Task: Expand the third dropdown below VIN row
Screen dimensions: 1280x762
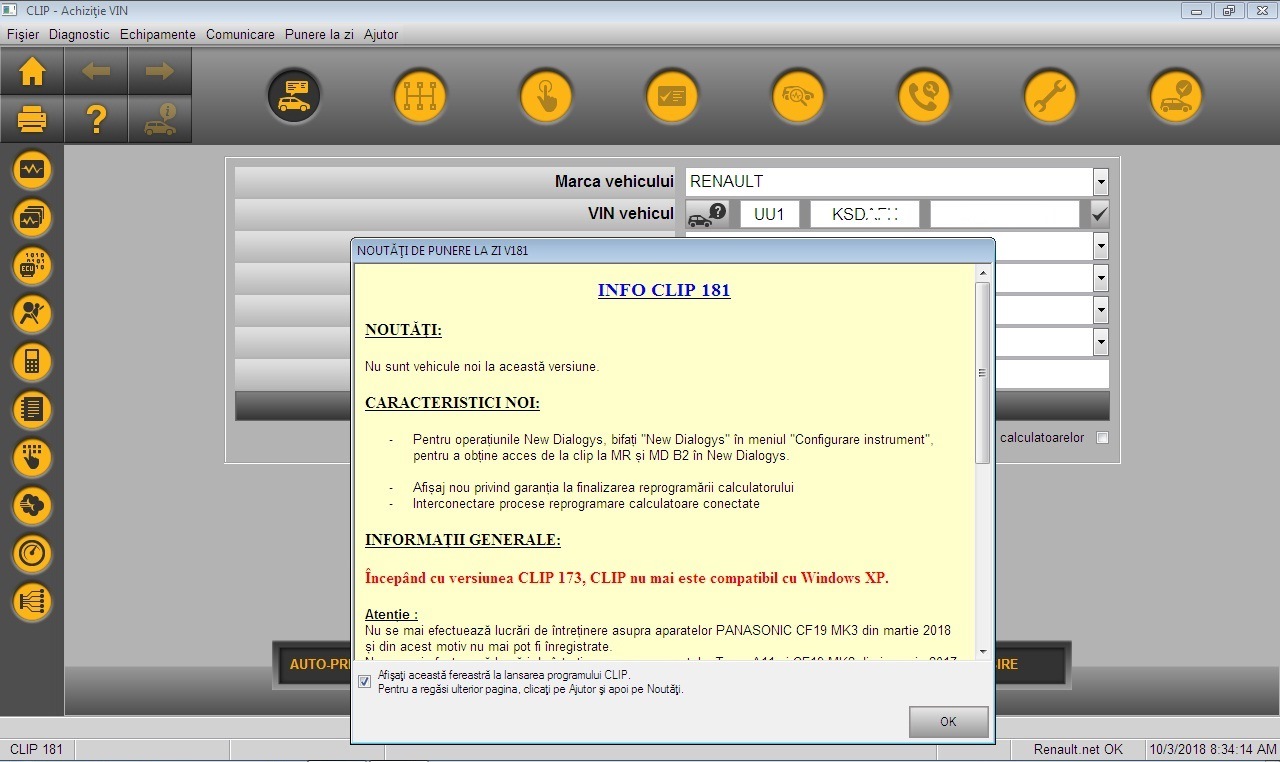Action: tap(1101, 310)
